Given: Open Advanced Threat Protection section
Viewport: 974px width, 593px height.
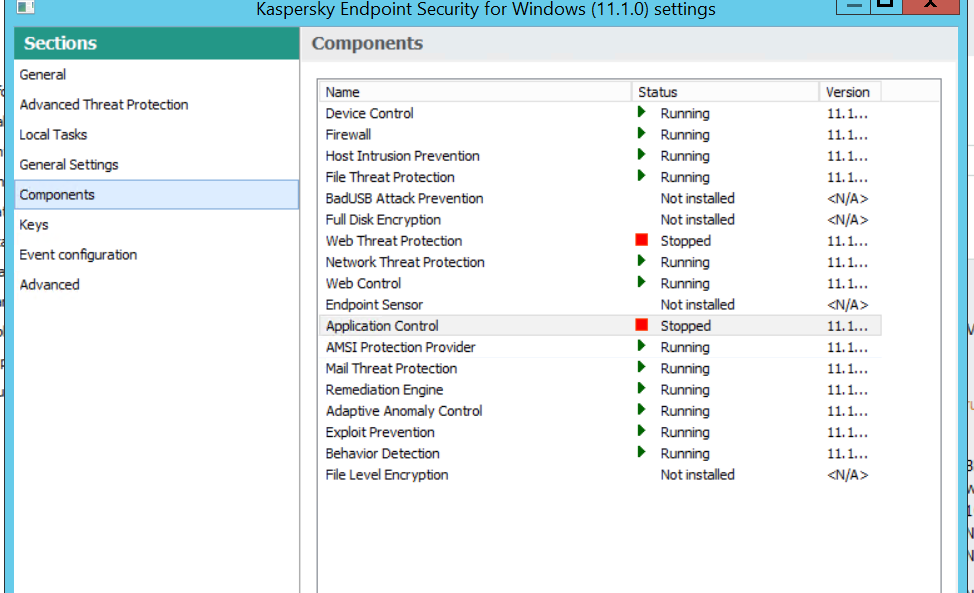Looking at the screenshot, I should coord(104,105).
